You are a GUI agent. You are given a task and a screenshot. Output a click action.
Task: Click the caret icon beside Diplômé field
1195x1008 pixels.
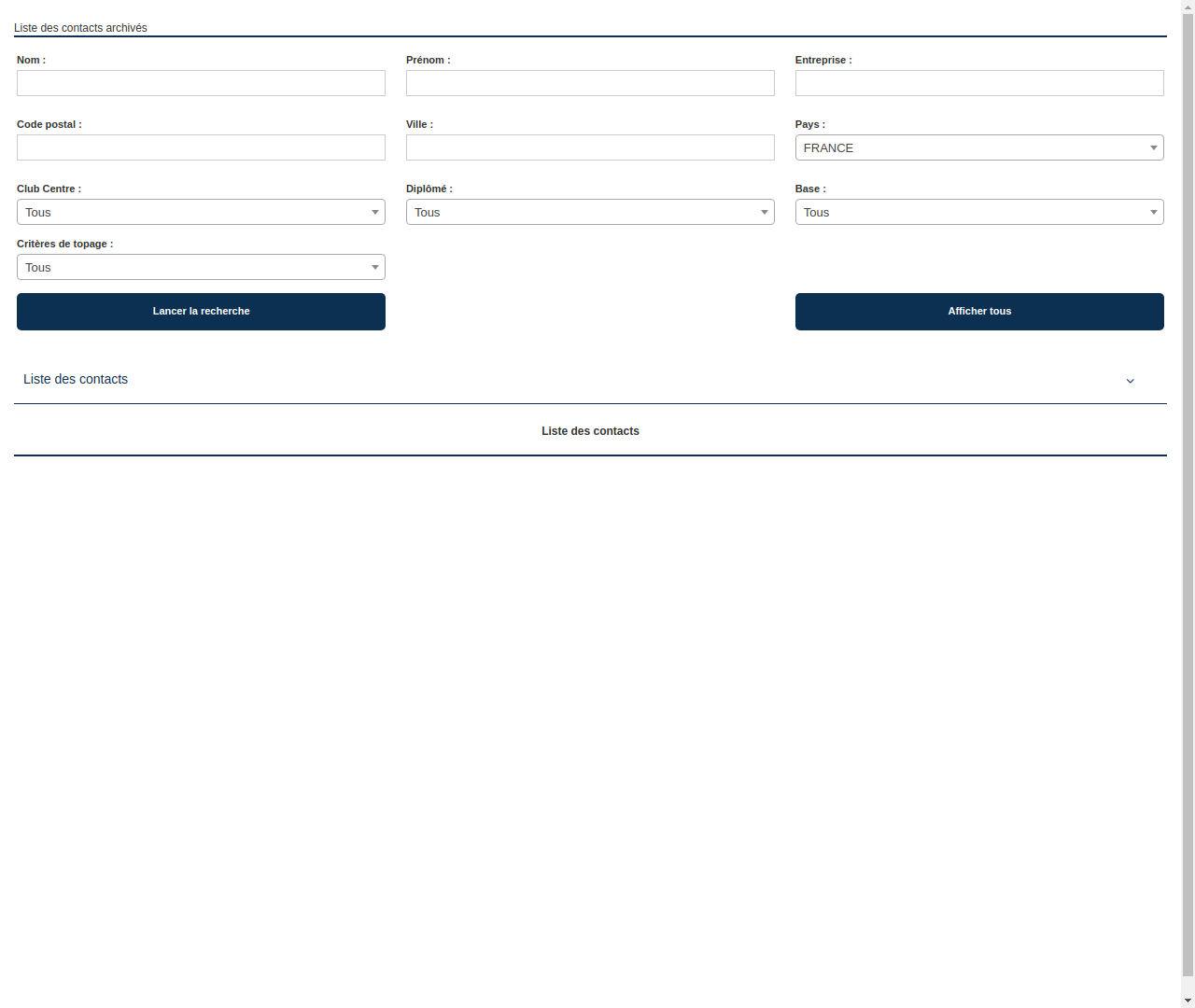point(764,212)
